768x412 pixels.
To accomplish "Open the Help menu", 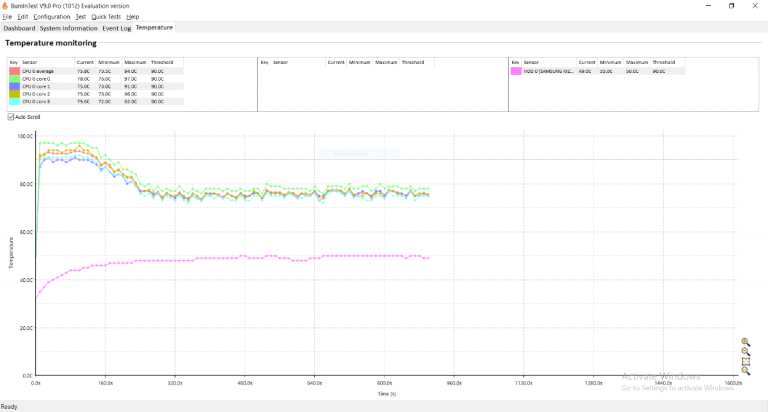I will [132, 17].
